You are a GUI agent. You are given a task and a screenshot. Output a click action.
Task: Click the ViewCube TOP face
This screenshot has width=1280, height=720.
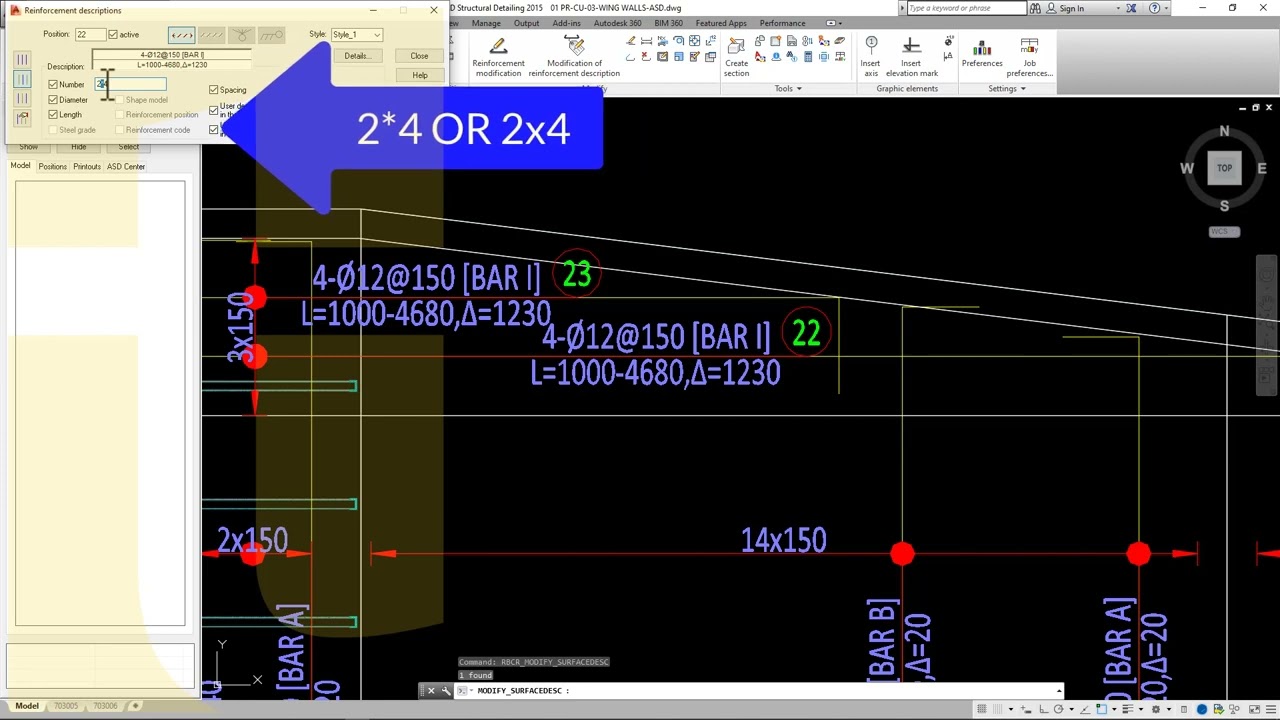click(1224, 168)
